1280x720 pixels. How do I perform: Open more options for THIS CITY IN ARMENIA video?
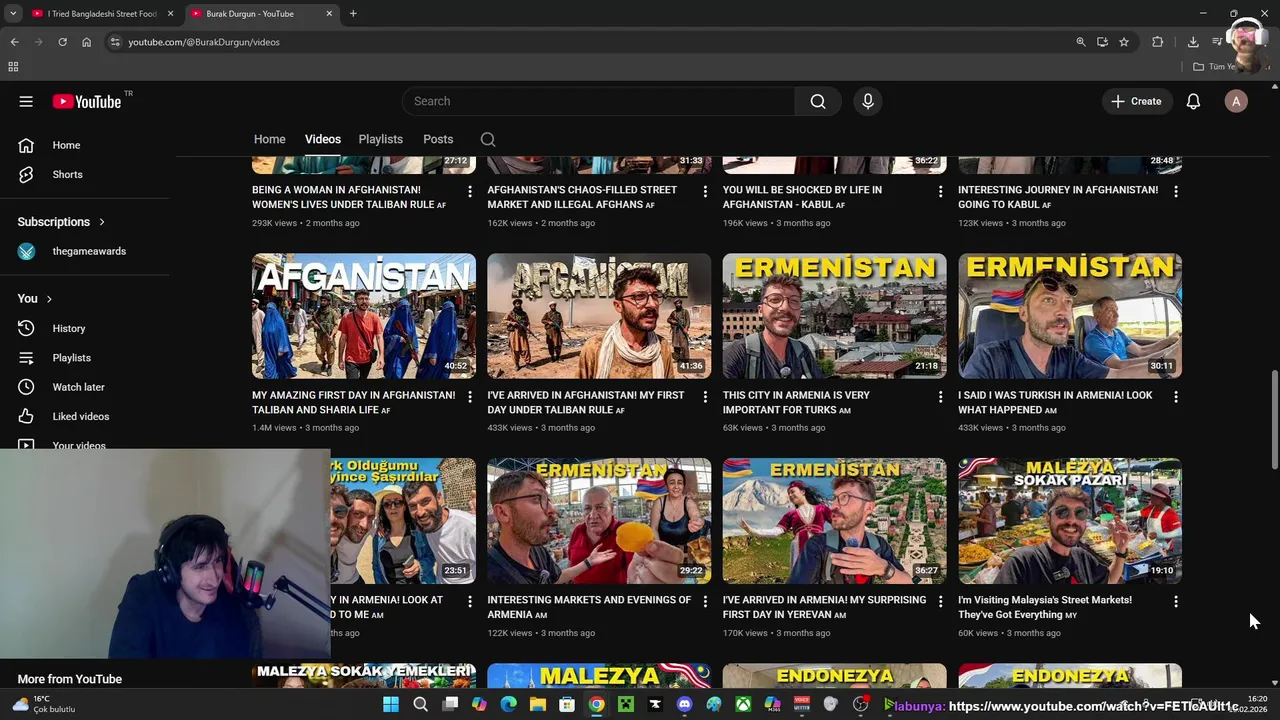(x=940, y=397)
